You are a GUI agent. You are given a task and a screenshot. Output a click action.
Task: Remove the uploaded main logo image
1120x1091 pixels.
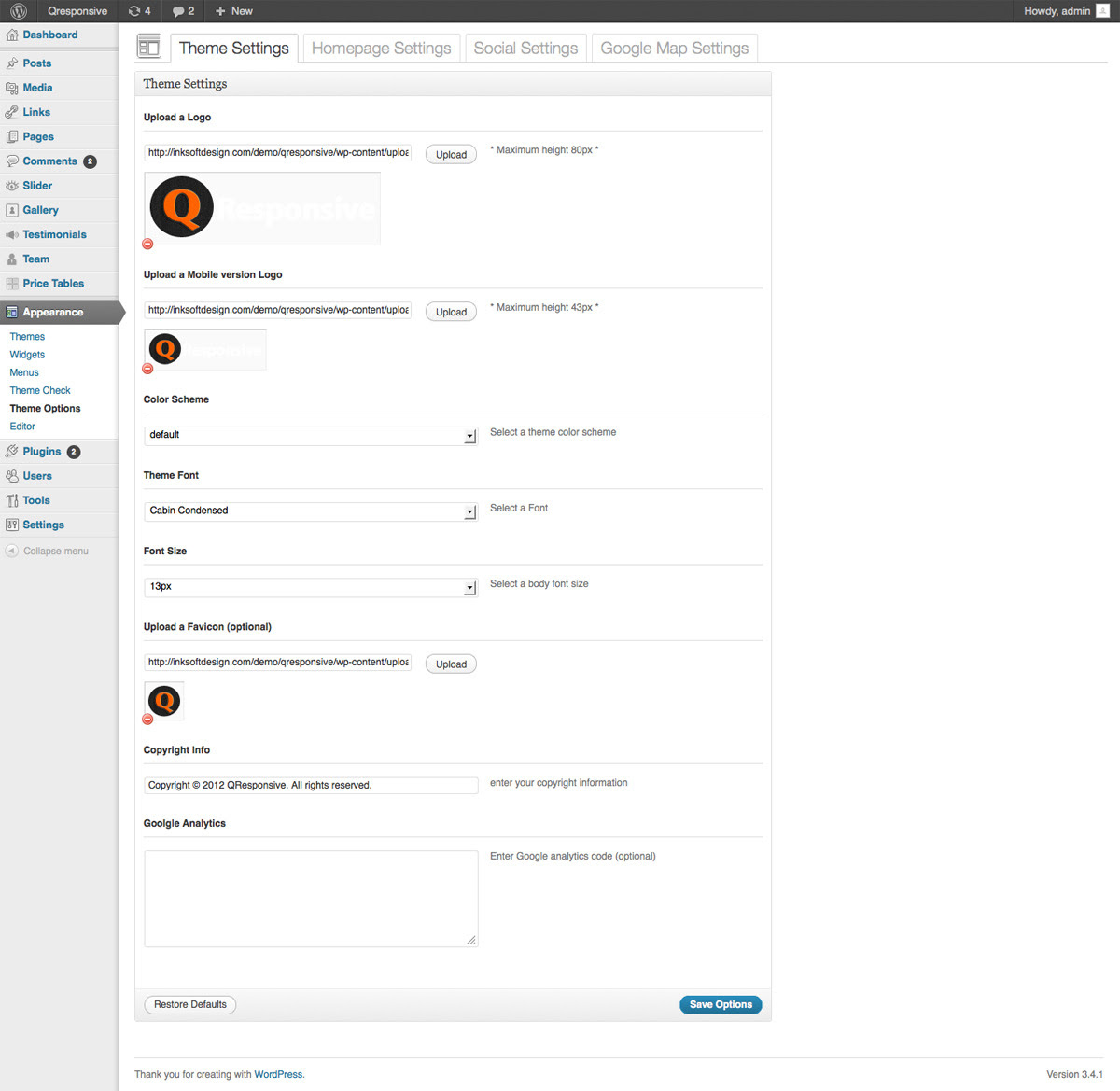[147, 244]
